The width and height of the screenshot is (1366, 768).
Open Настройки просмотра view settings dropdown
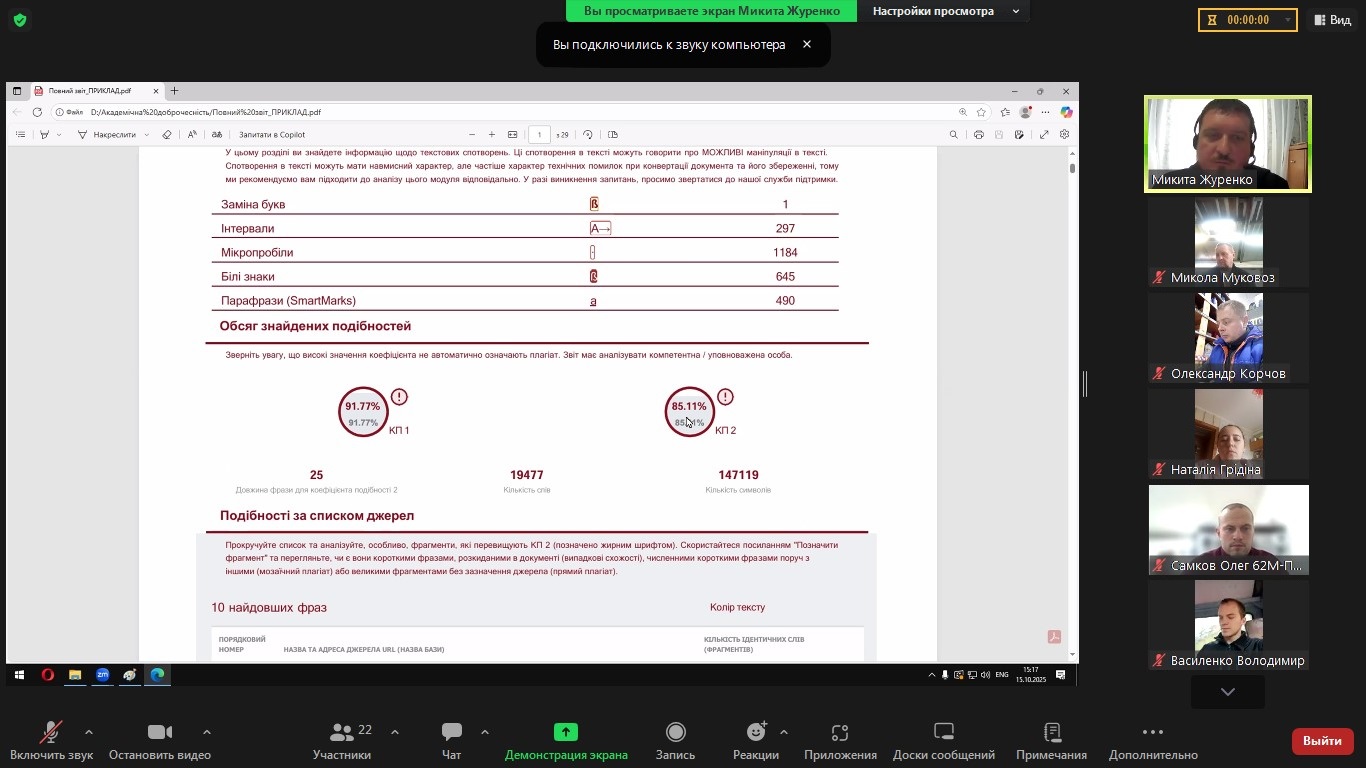pos(944,11)
